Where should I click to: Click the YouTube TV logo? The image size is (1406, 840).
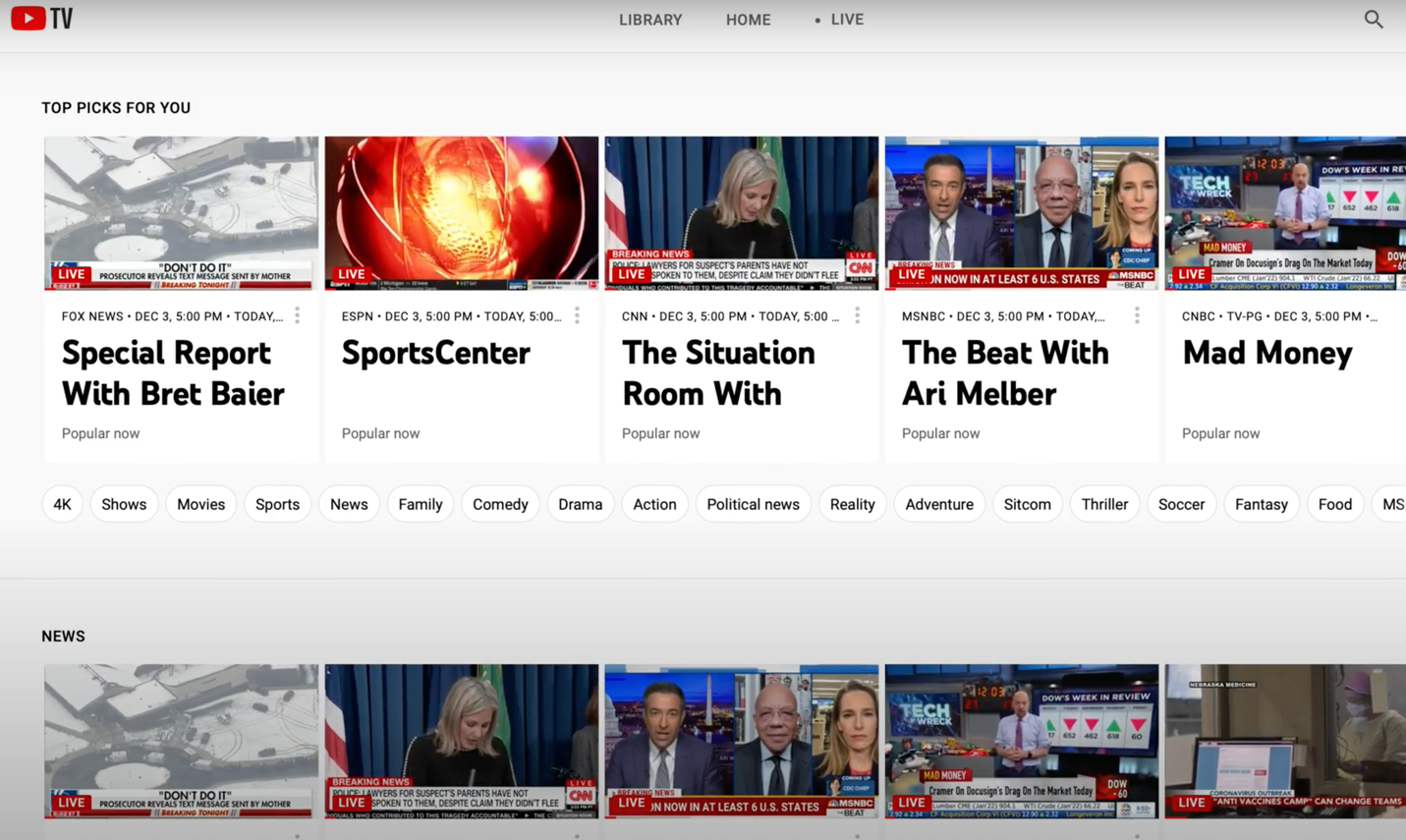(x=41, y=19)
